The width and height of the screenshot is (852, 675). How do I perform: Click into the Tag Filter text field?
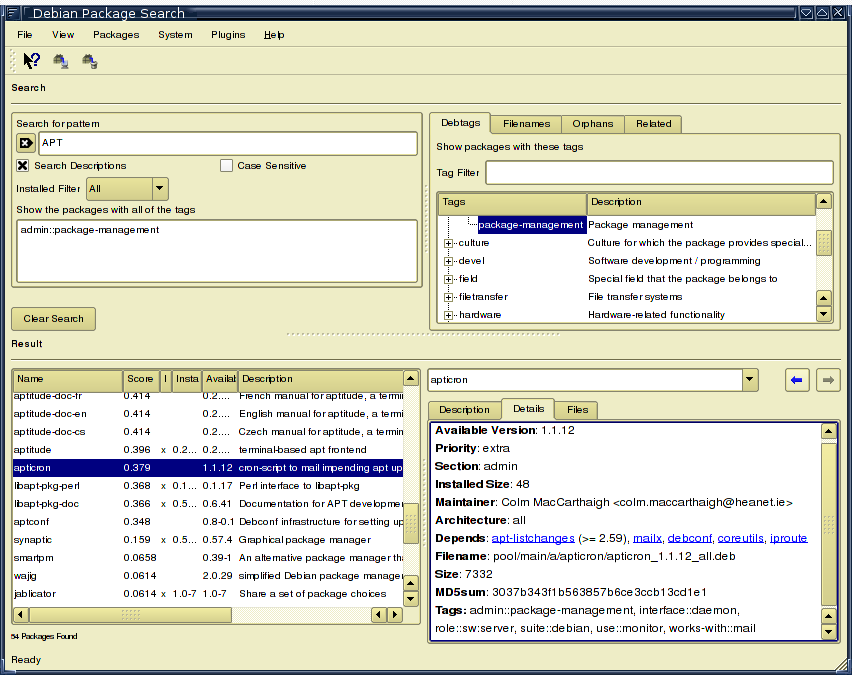[658, 173]
